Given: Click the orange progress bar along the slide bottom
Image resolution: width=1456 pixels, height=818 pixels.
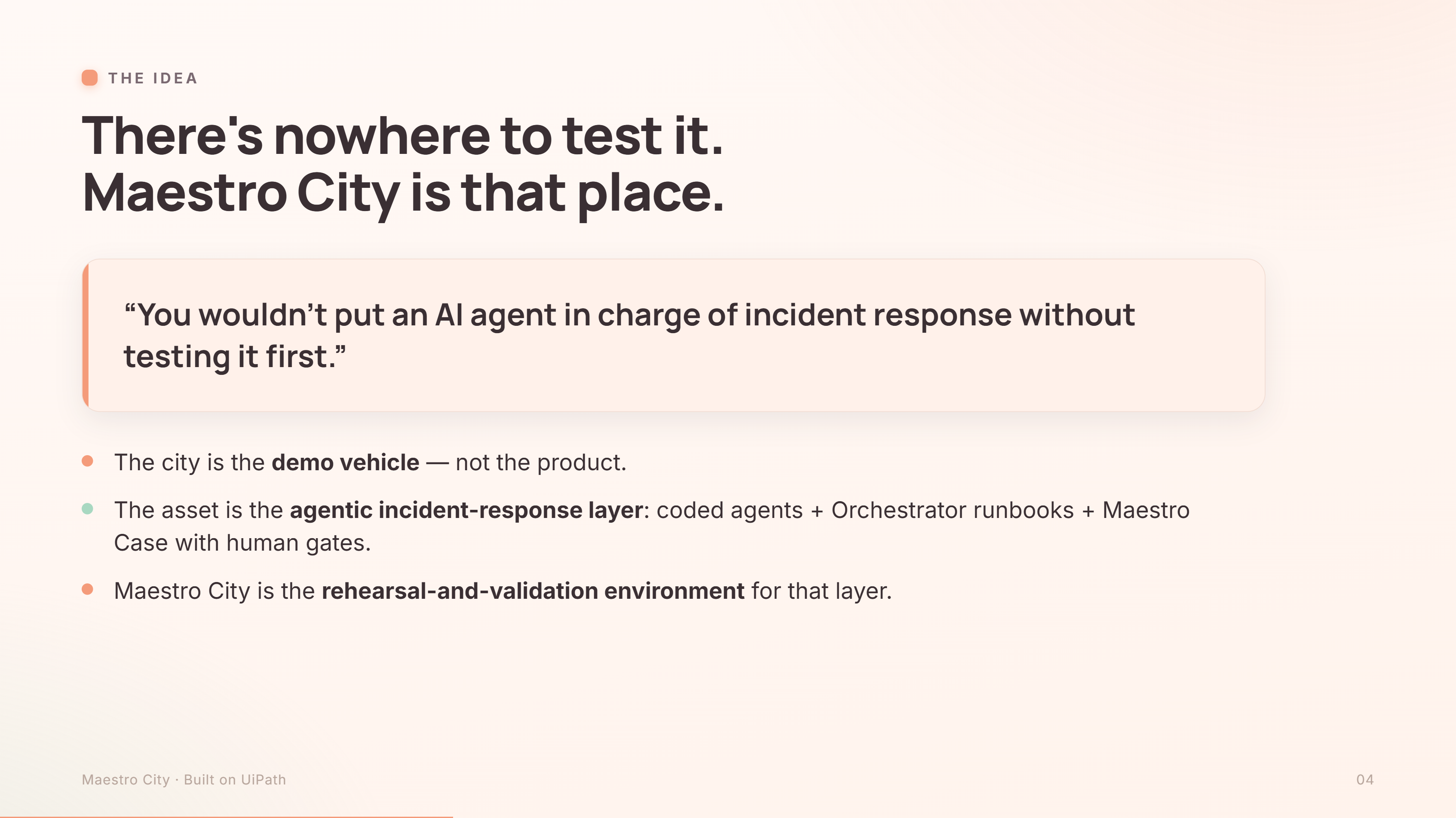Looking at the screenshot, I should (226, 816).
